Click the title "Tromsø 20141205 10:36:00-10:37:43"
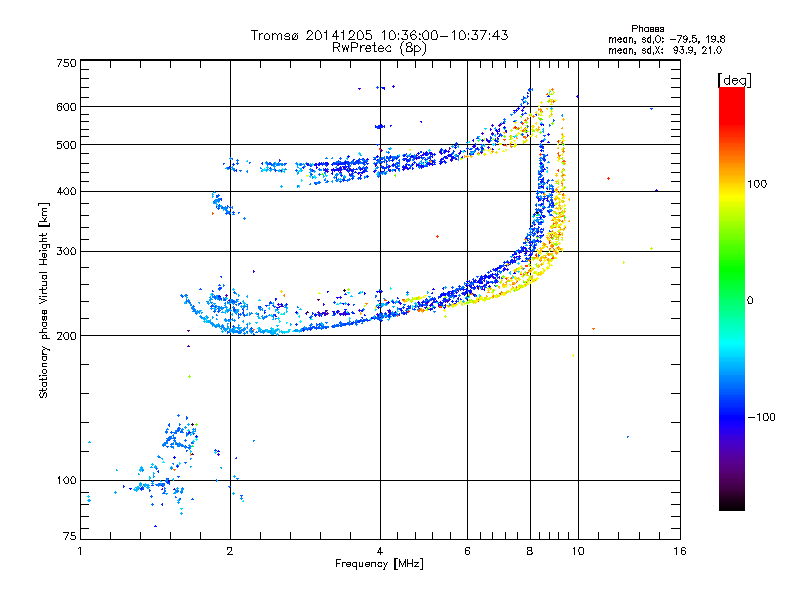Image resolution: width=800 pixels, height=600 pixels. click(x=380, y=35)
